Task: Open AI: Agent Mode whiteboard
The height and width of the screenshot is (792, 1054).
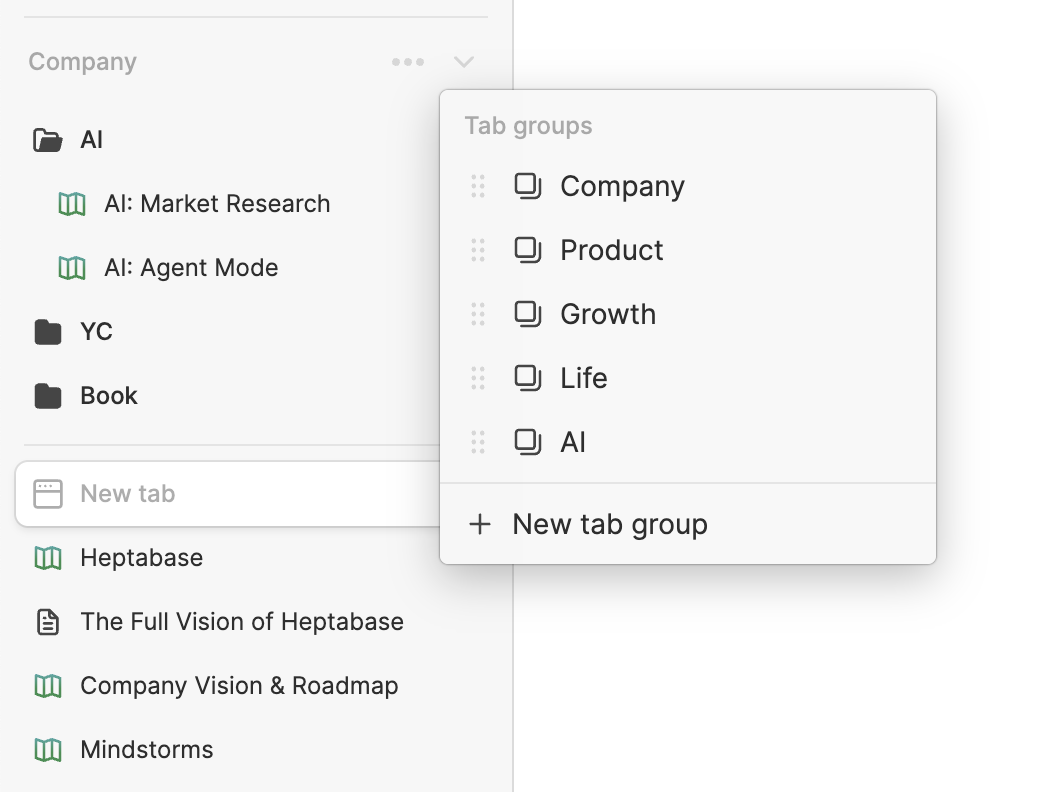Action: point(192,267)
